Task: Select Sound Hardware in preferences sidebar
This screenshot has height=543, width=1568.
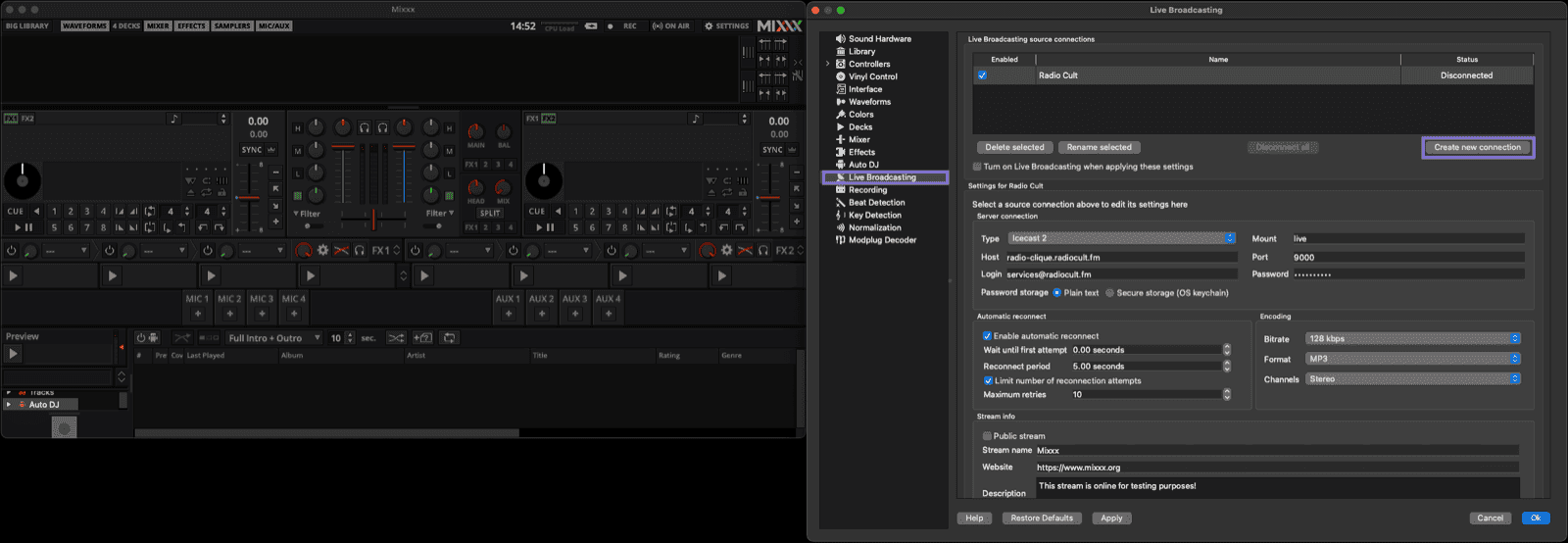Action: (879, 39)
